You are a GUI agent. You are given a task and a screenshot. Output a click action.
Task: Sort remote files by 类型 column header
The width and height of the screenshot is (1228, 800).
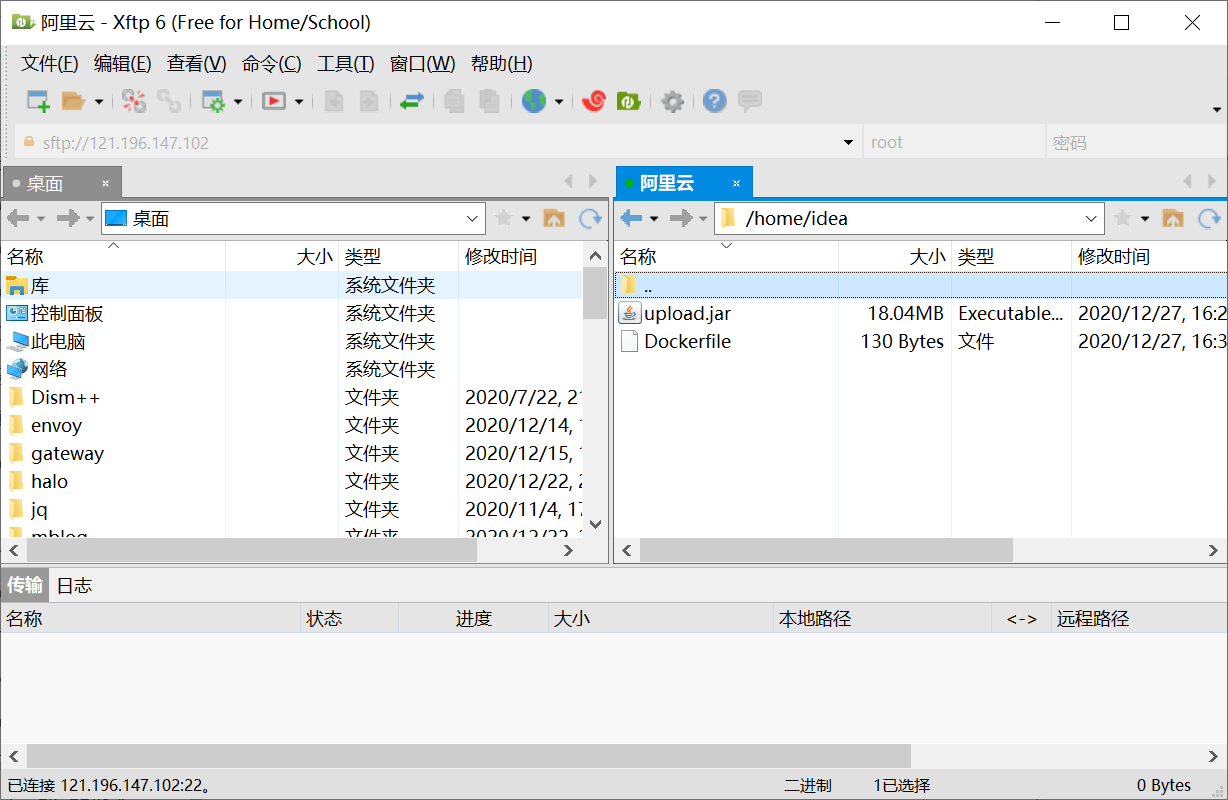1011,256
